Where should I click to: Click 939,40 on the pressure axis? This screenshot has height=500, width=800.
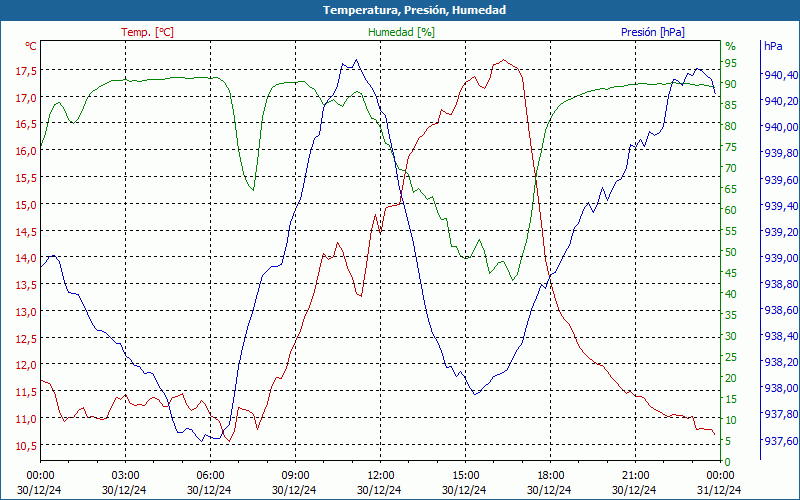click(x=781, y=206)
